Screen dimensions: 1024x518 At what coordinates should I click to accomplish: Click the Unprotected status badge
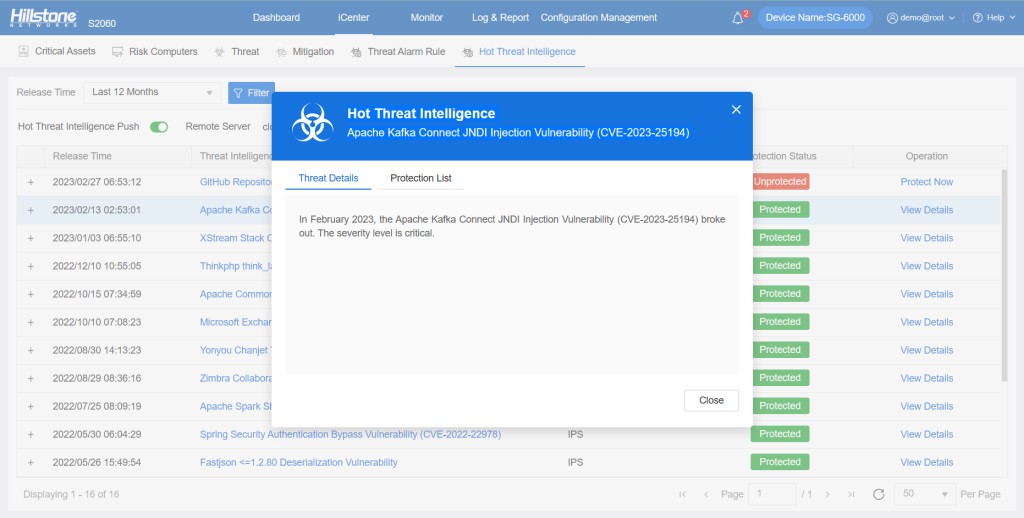coord(780,182)
